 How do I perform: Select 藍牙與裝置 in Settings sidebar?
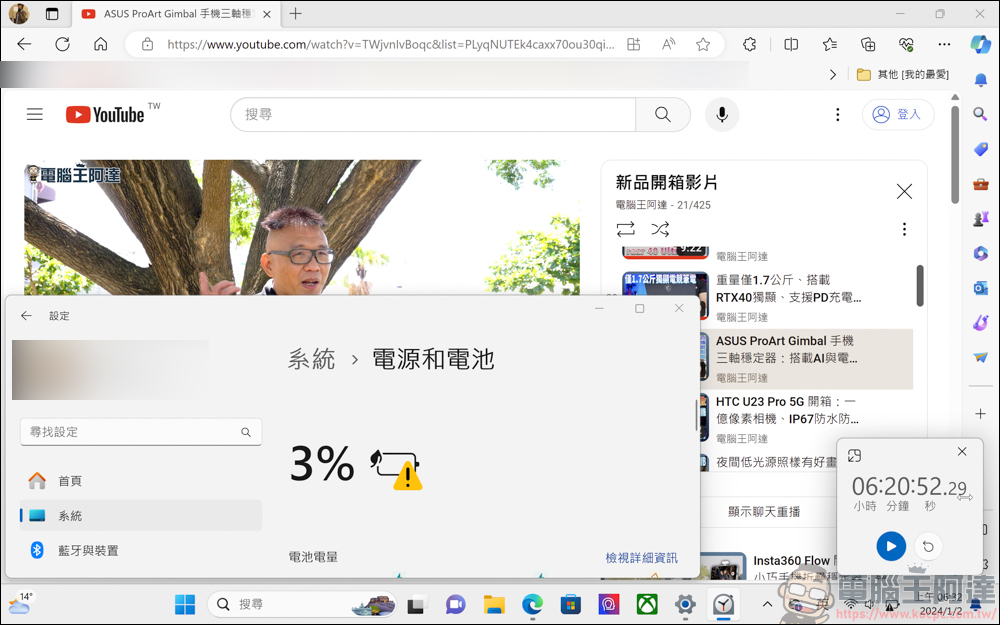88,550
